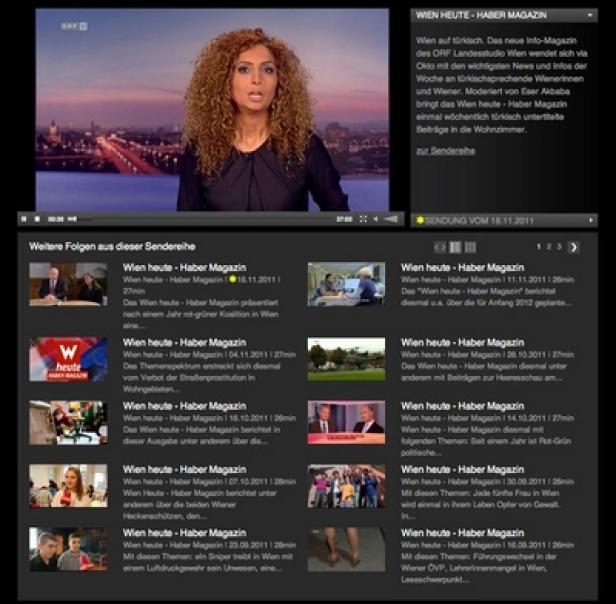This screenshot has width=616, height=604.
Task: Open thumbnail of 16.09.2011 episode
Action: pyautogui.click(x=346, y=549)
